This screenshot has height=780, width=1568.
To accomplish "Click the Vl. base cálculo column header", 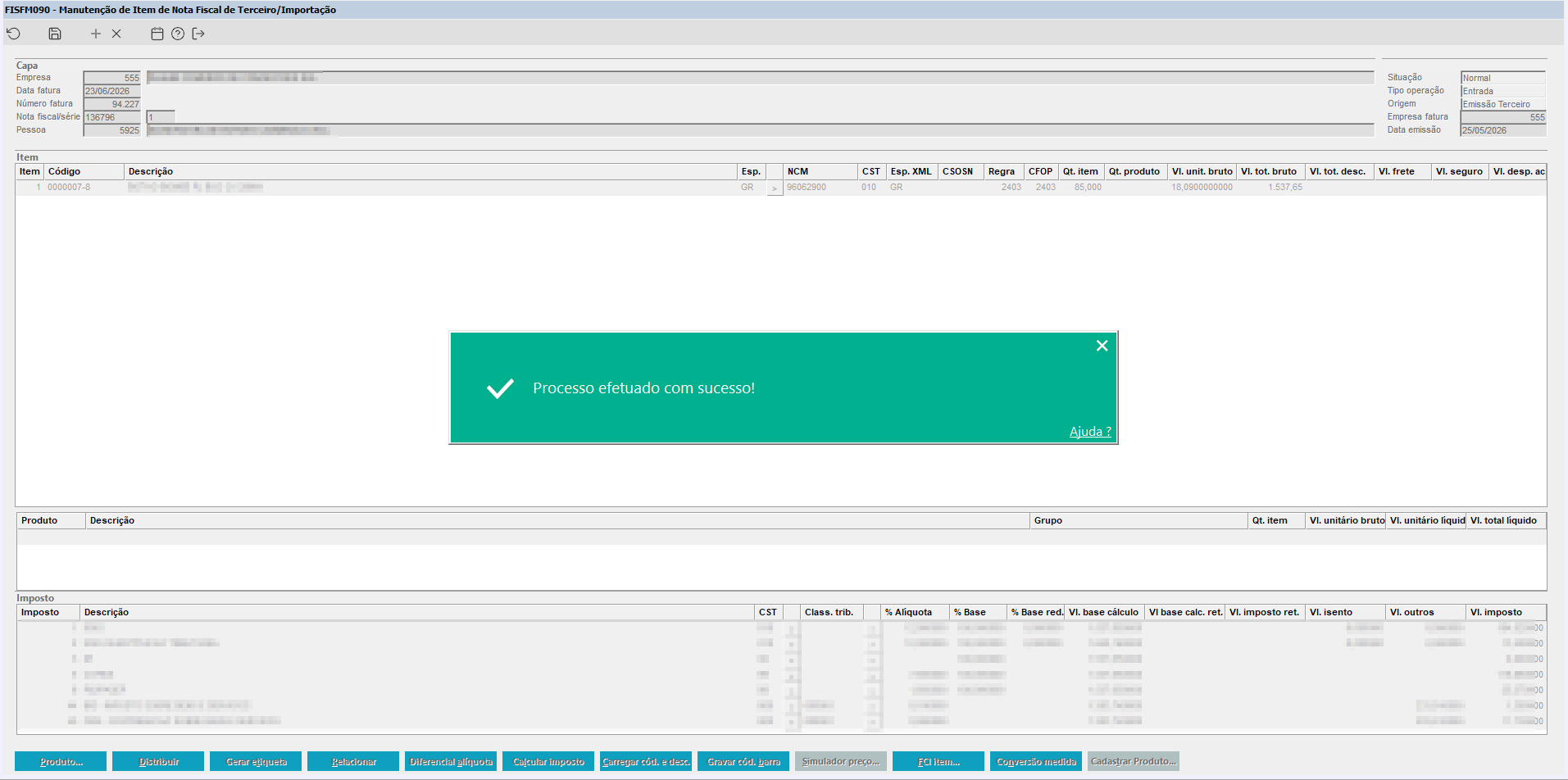I will click(x=1104, y=612).
